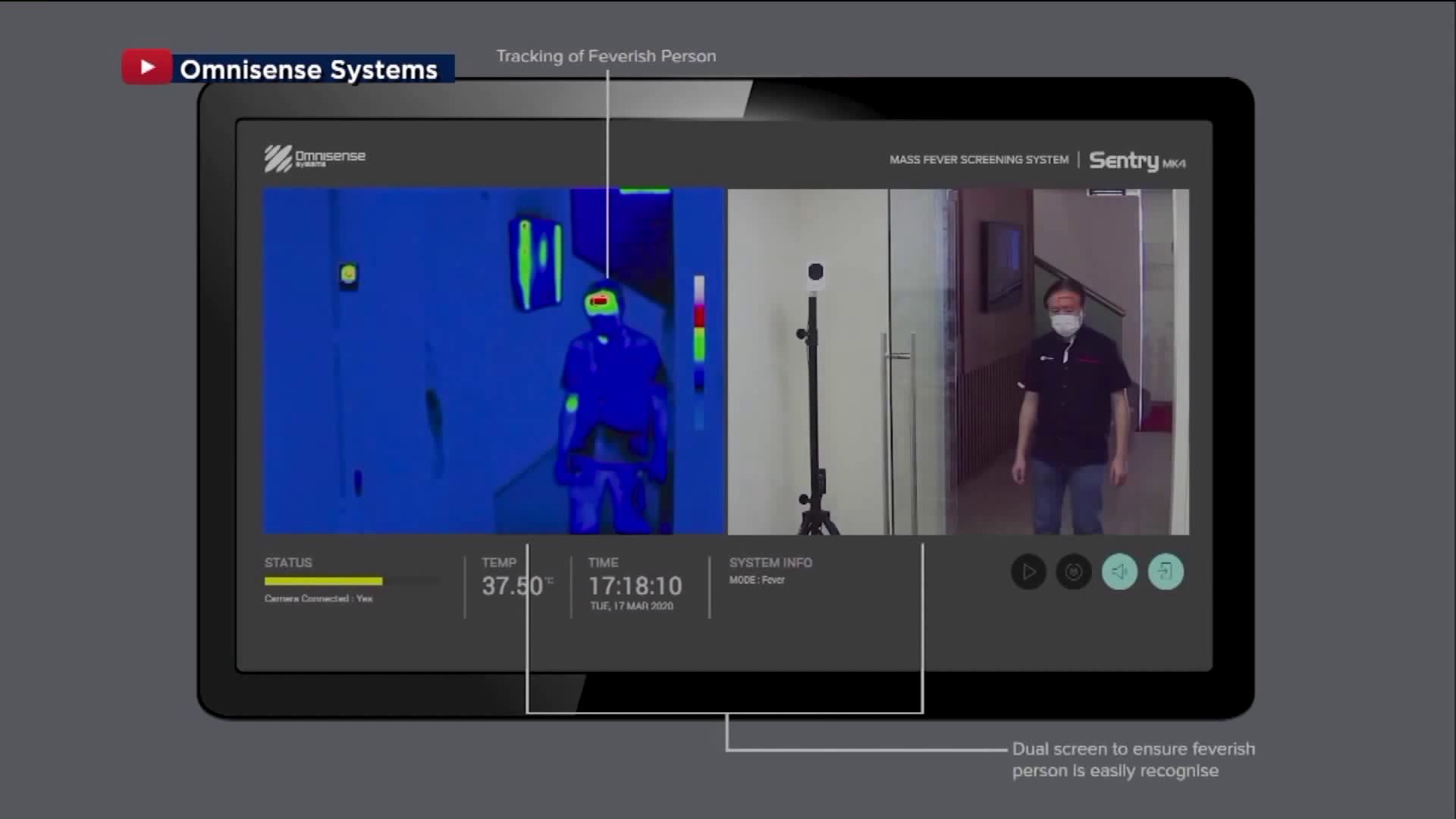Click the Omnisense logo in dashboard header

click(315, 158)
